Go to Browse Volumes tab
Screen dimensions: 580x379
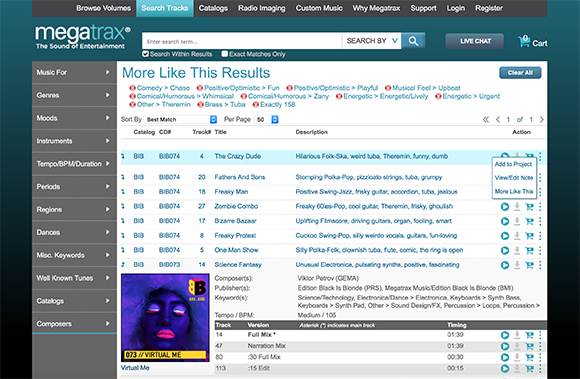point(104,8)
